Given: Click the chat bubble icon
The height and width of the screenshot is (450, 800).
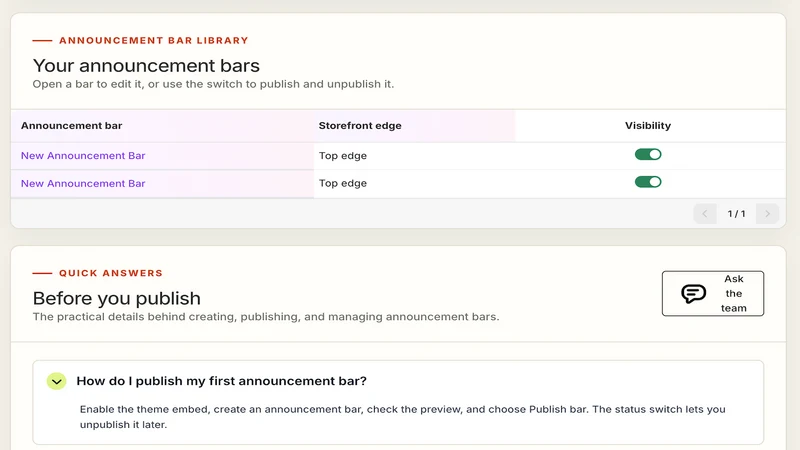Looking at the screenshot, I should pyautogui.click(x=693, y=293).
